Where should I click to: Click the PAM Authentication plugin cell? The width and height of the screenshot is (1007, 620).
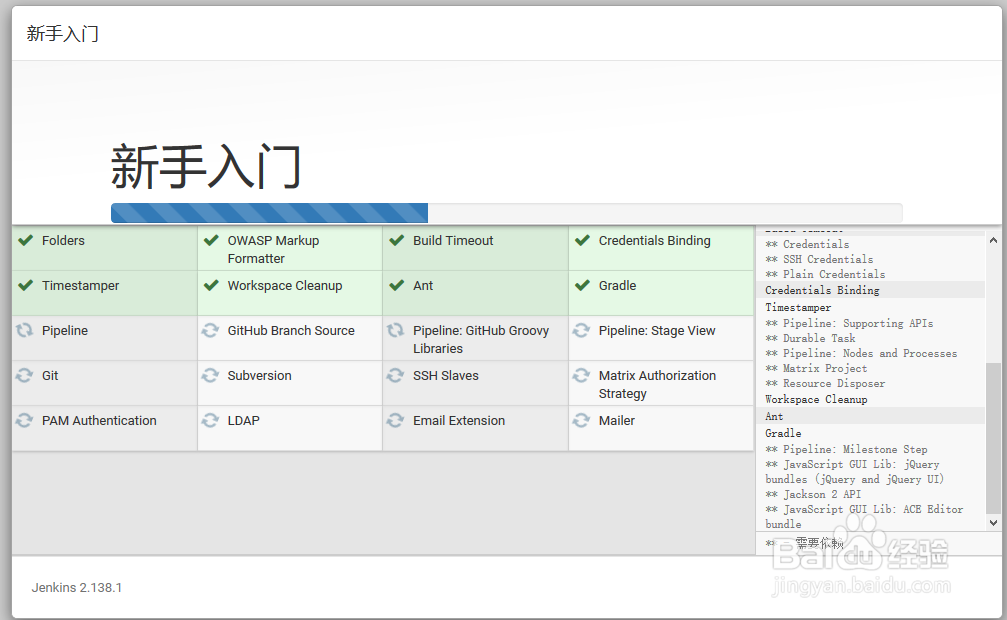[x=104, y=428]
